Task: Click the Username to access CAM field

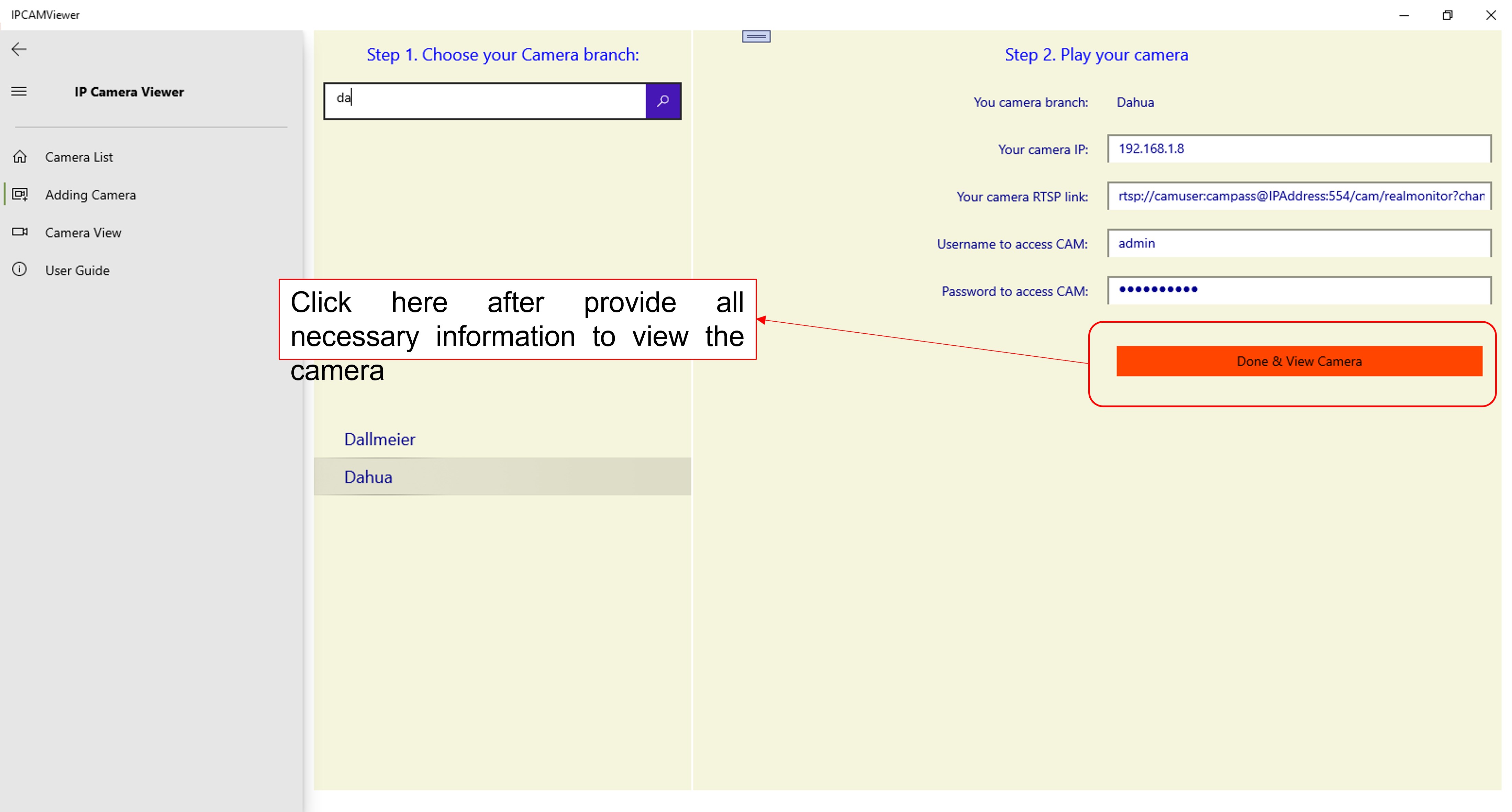Action: coord(1298,244)
